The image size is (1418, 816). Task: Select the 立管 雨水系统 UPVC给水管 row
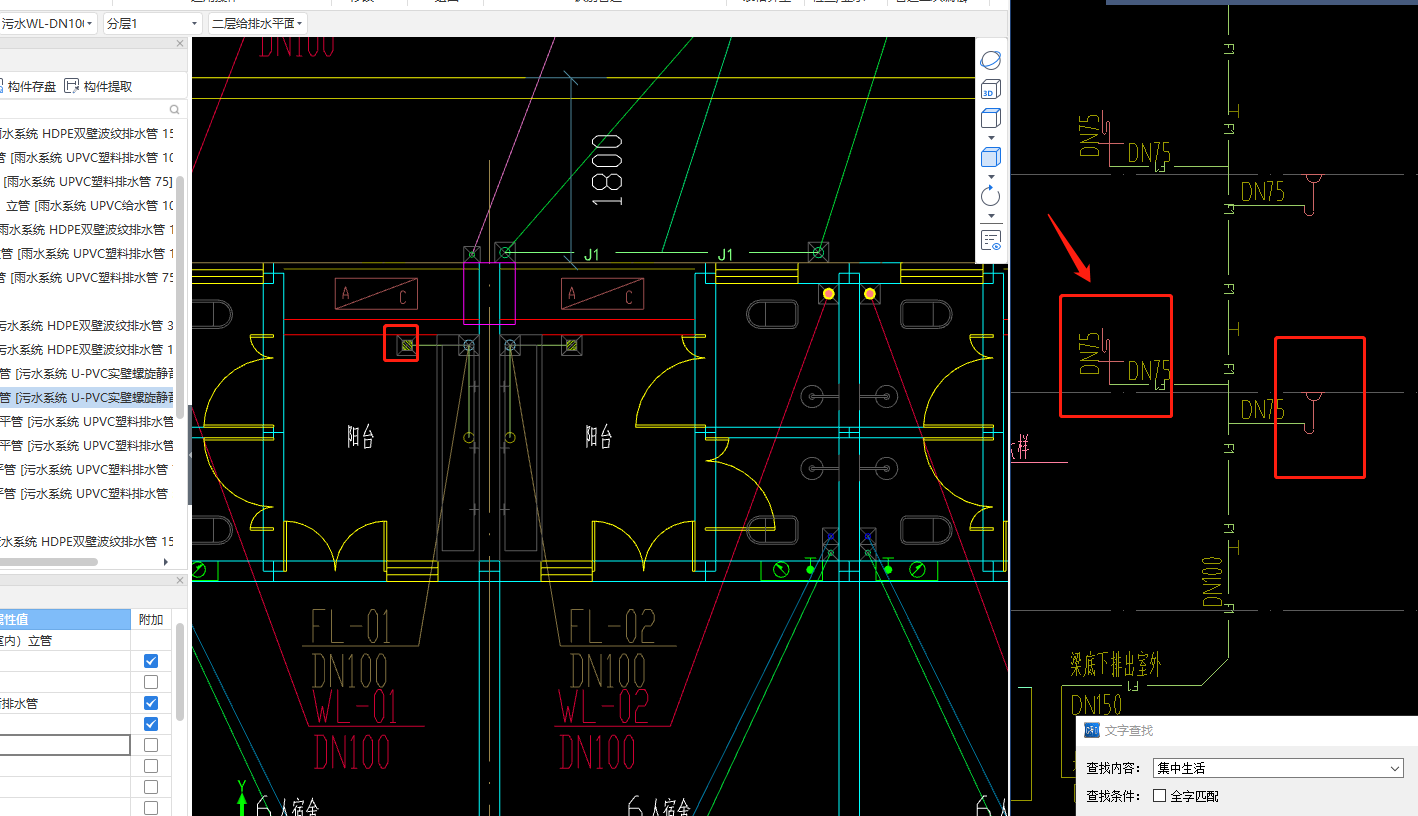(87, 205)
